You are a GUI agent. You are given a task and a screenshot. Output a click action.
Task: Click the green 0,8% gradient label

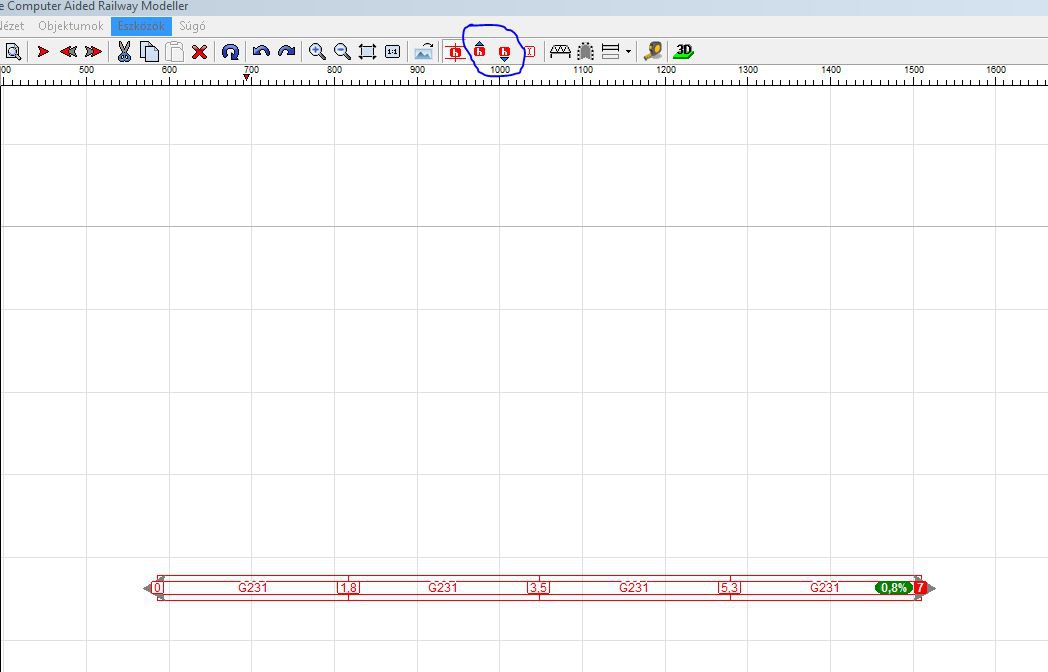[x=893, y=588]
